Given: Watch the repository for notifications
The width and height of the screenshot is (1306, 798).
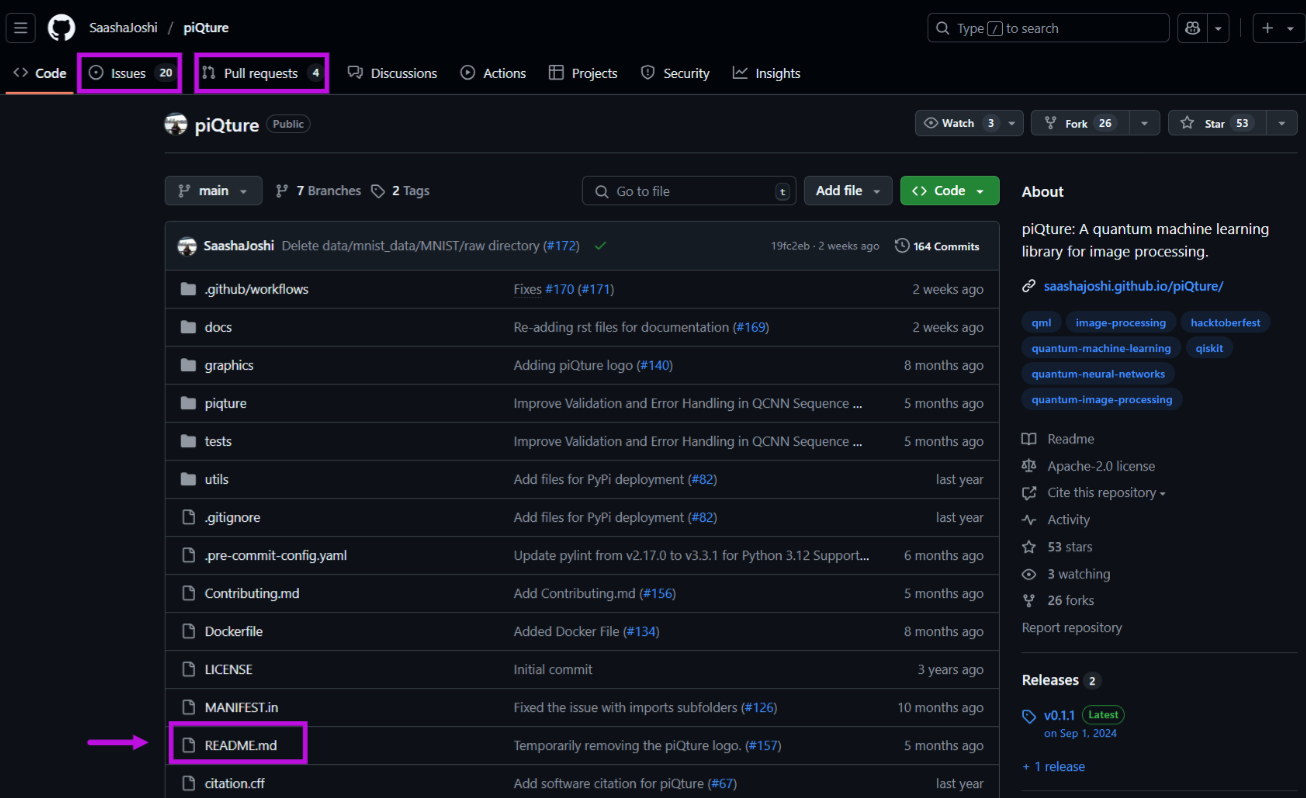Looking at the screenshot, I should tap(958, 123).
